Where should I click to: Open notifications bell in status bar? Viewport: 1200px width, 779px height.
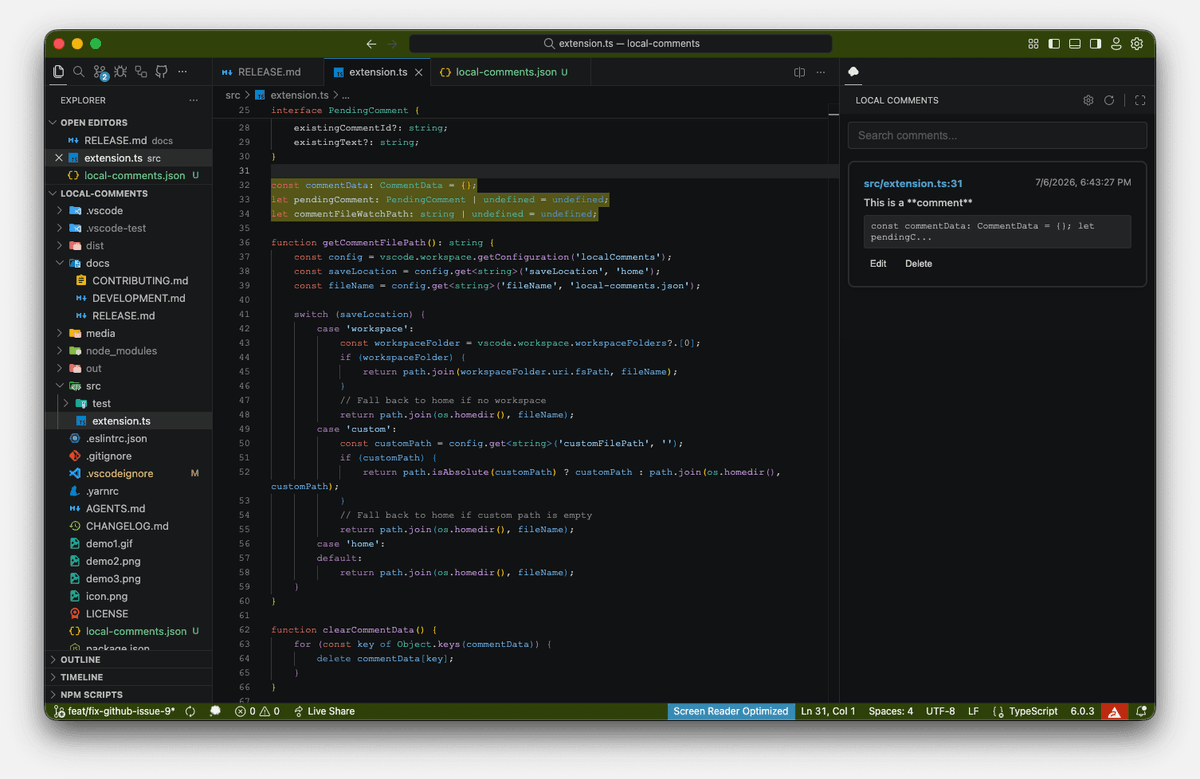[x=1141, y=711]
